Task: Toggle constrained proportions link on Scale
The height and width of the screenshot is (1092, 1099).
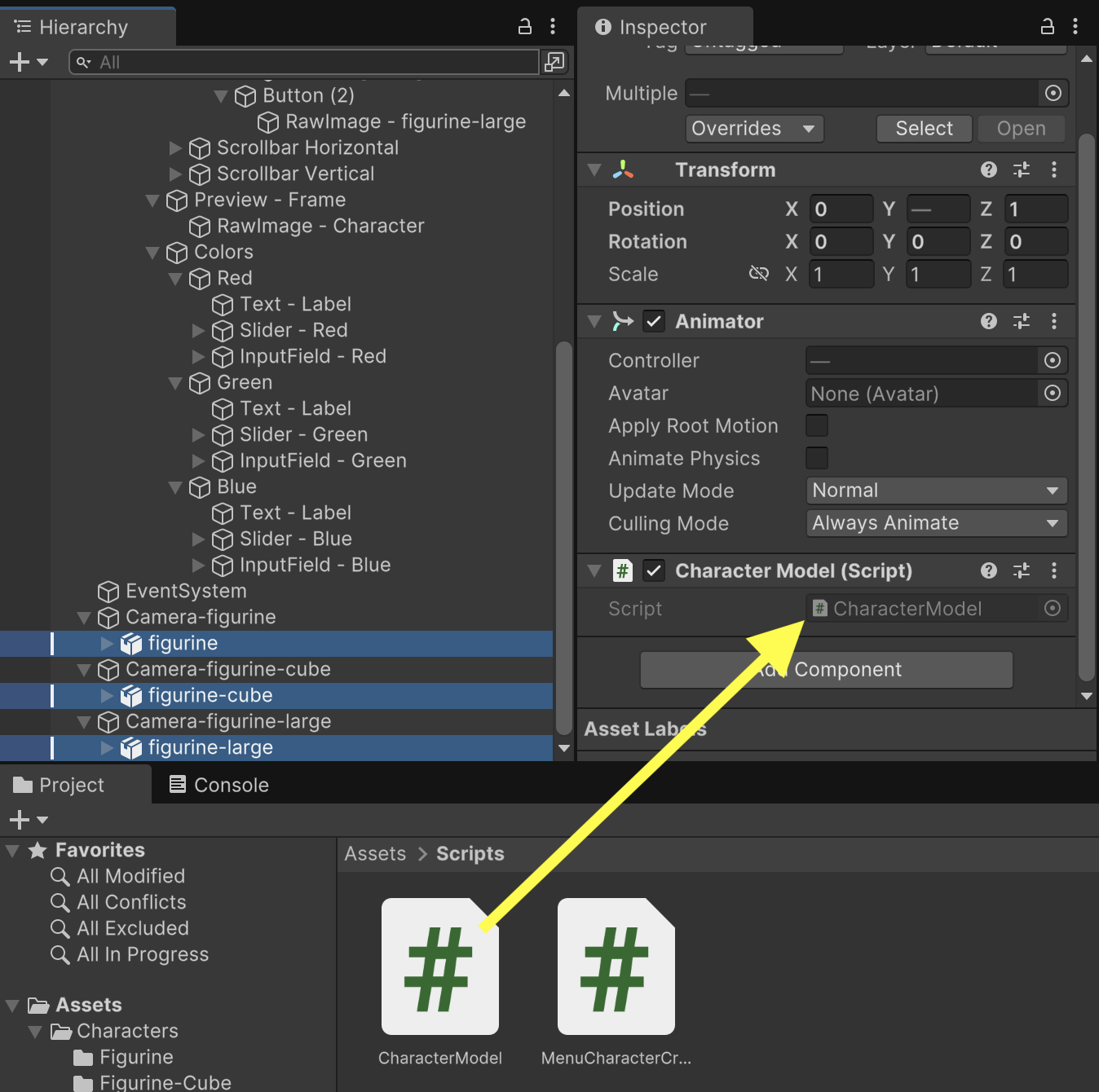Action: point(758,274)
